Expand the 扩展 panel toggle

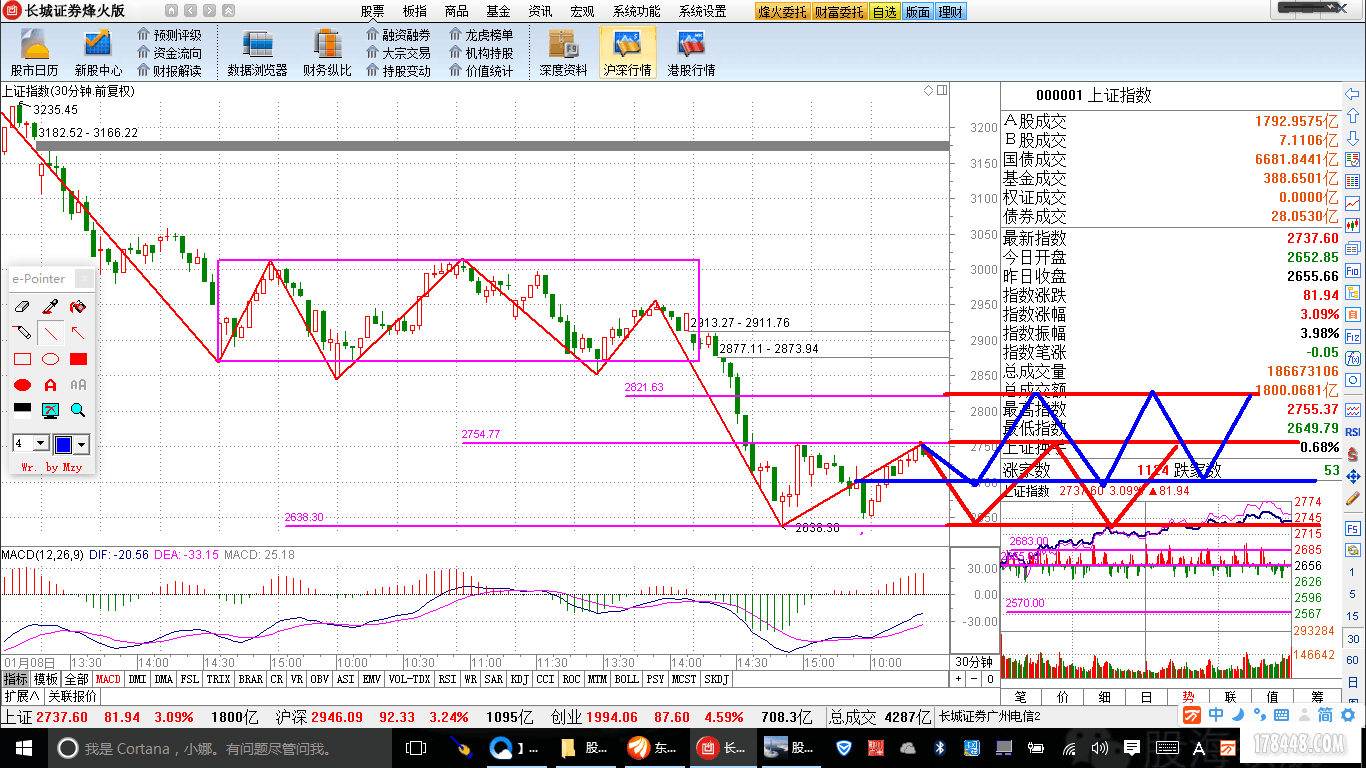pyautogui.click(x=21, y=696)
